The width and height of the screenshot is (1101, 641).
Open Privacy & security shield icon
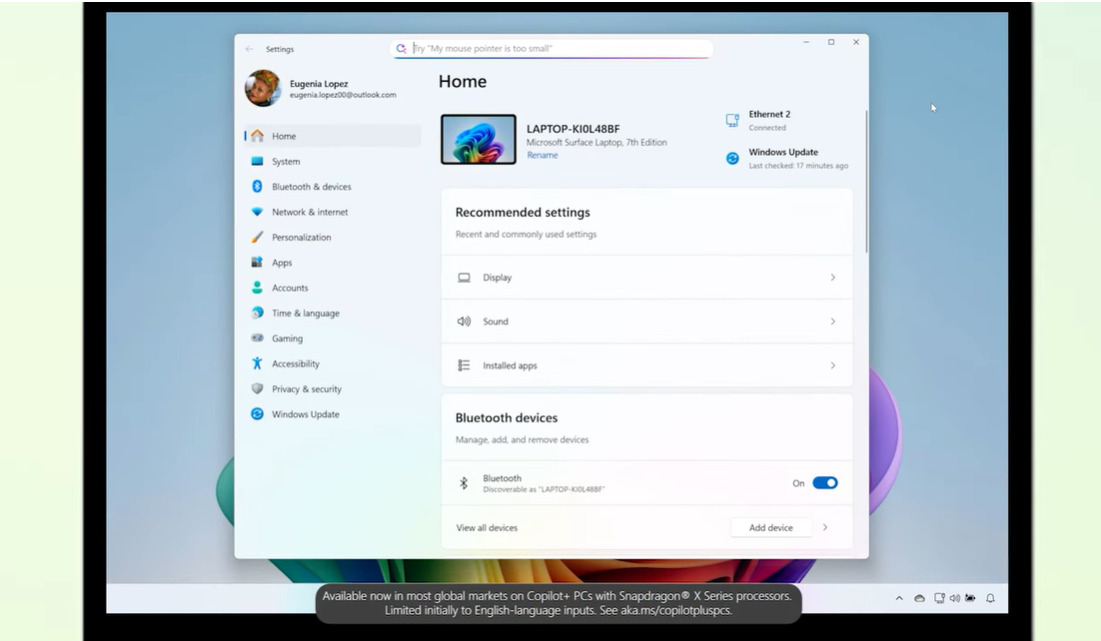tap(257, 389)
